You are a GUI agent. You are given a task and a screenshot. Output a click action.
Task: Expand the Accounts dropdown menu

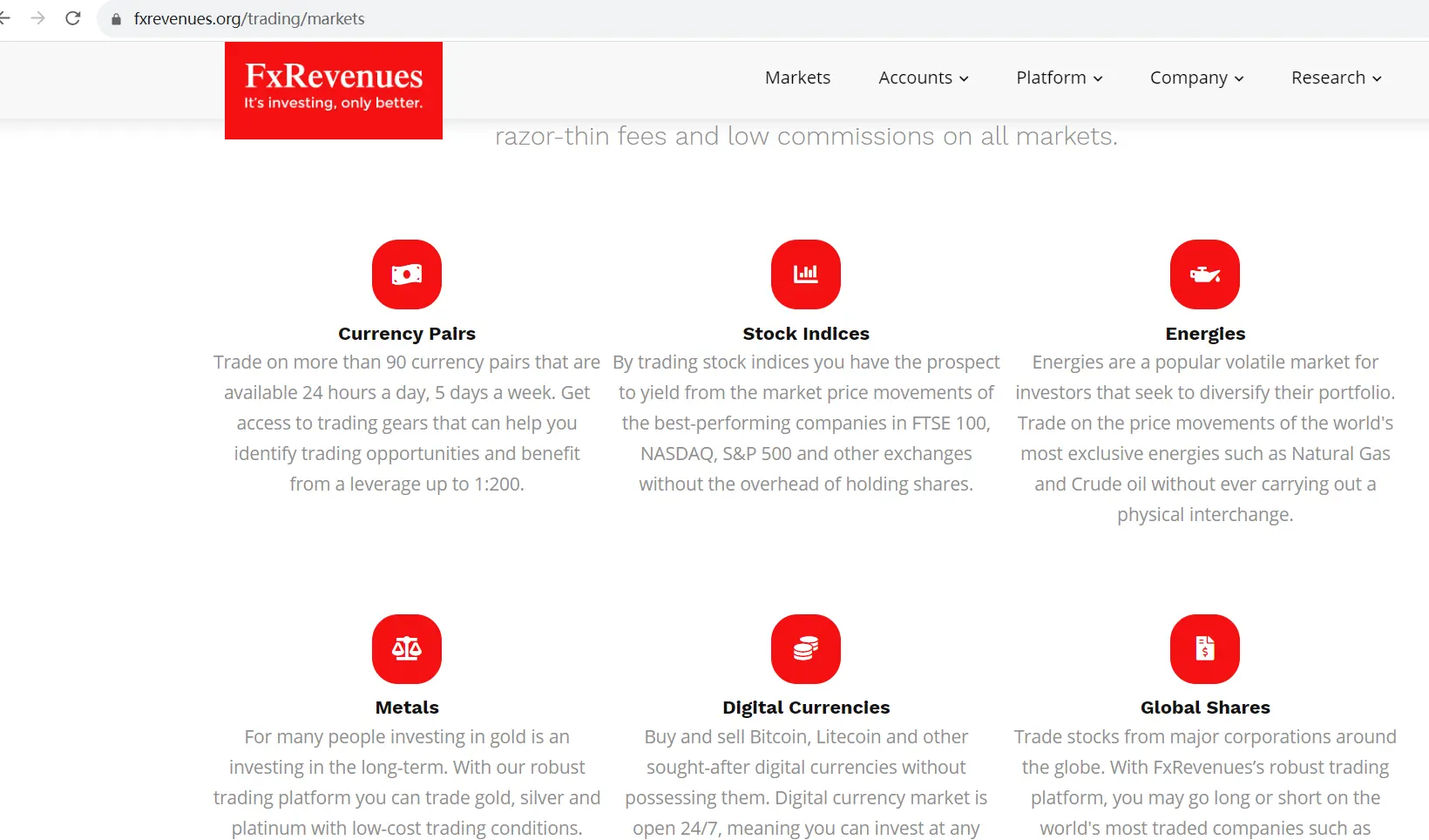click(923, 78)
